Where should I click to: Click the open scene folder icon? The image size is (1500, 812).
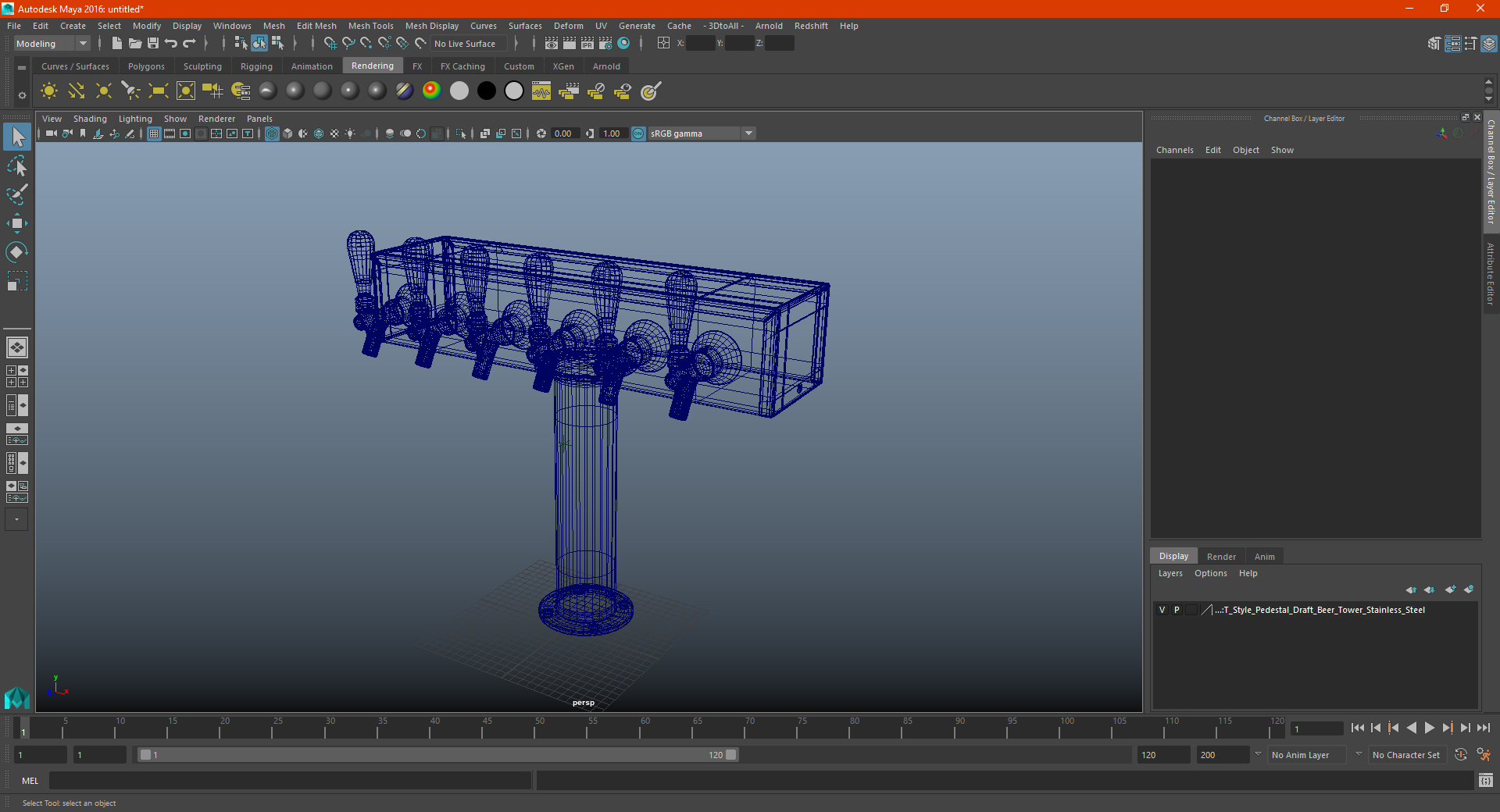(134, 44)
